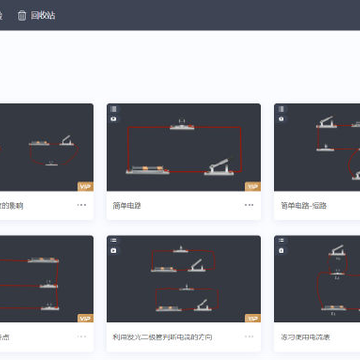The width and height of the screenshot is (360, 360).
Task: Open more options for 利用发光二极管判断电流的方向
Action: tap(249, 337)
